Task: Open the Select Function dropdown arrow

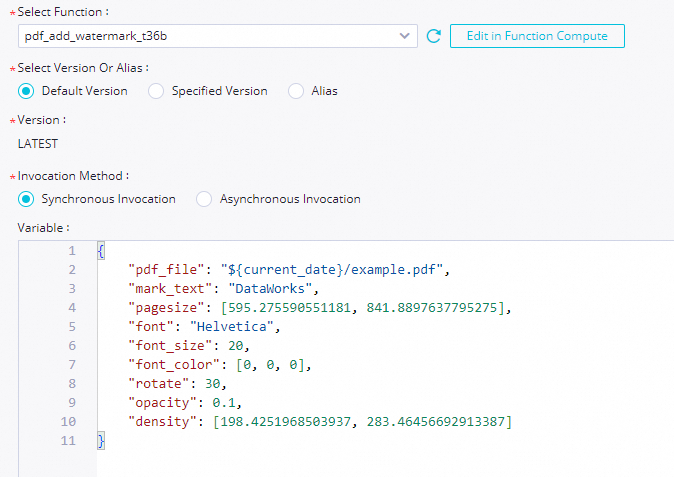Action: [x=404, y=36]
